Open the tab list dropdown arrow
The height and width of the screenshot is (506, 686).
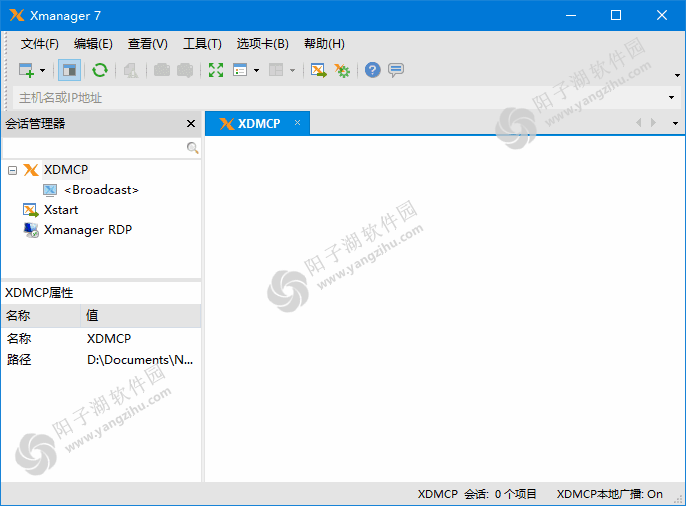[x=676, y=123]
